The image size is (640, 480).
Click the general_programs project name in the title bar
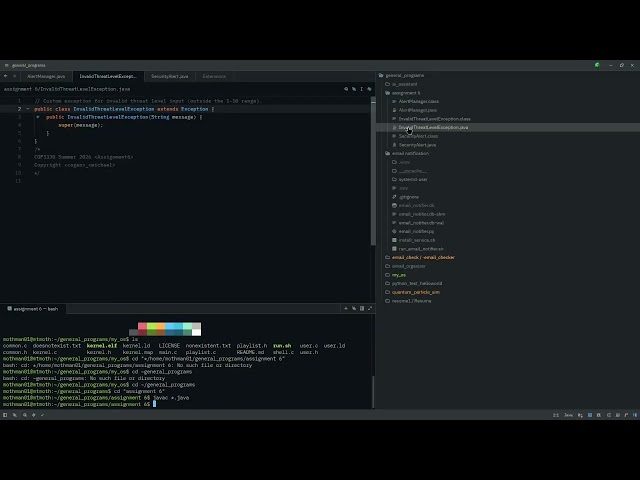point(29,65)
